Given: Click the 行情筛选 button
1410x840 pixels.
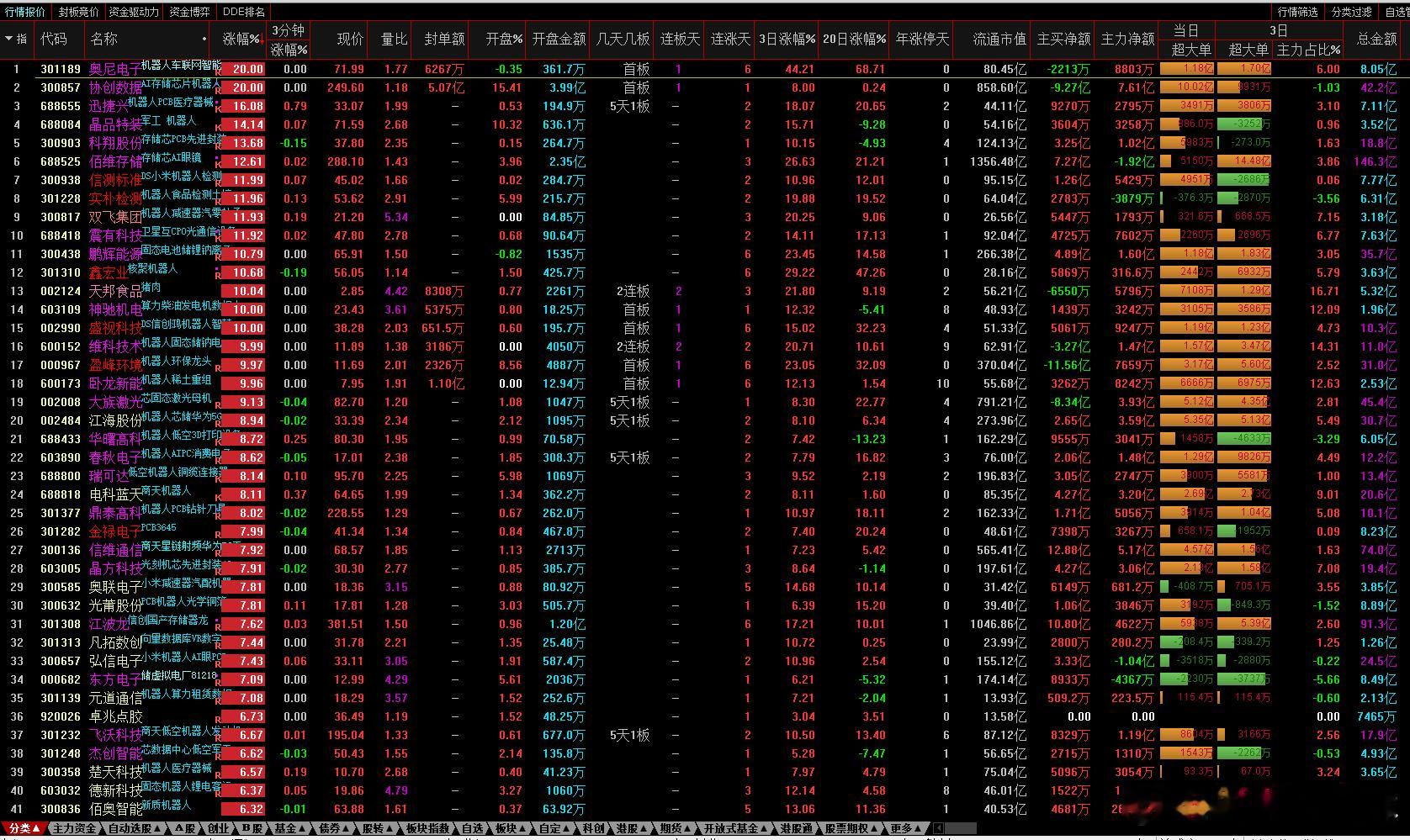Looking at the screenshot, I should point(1297,12).
